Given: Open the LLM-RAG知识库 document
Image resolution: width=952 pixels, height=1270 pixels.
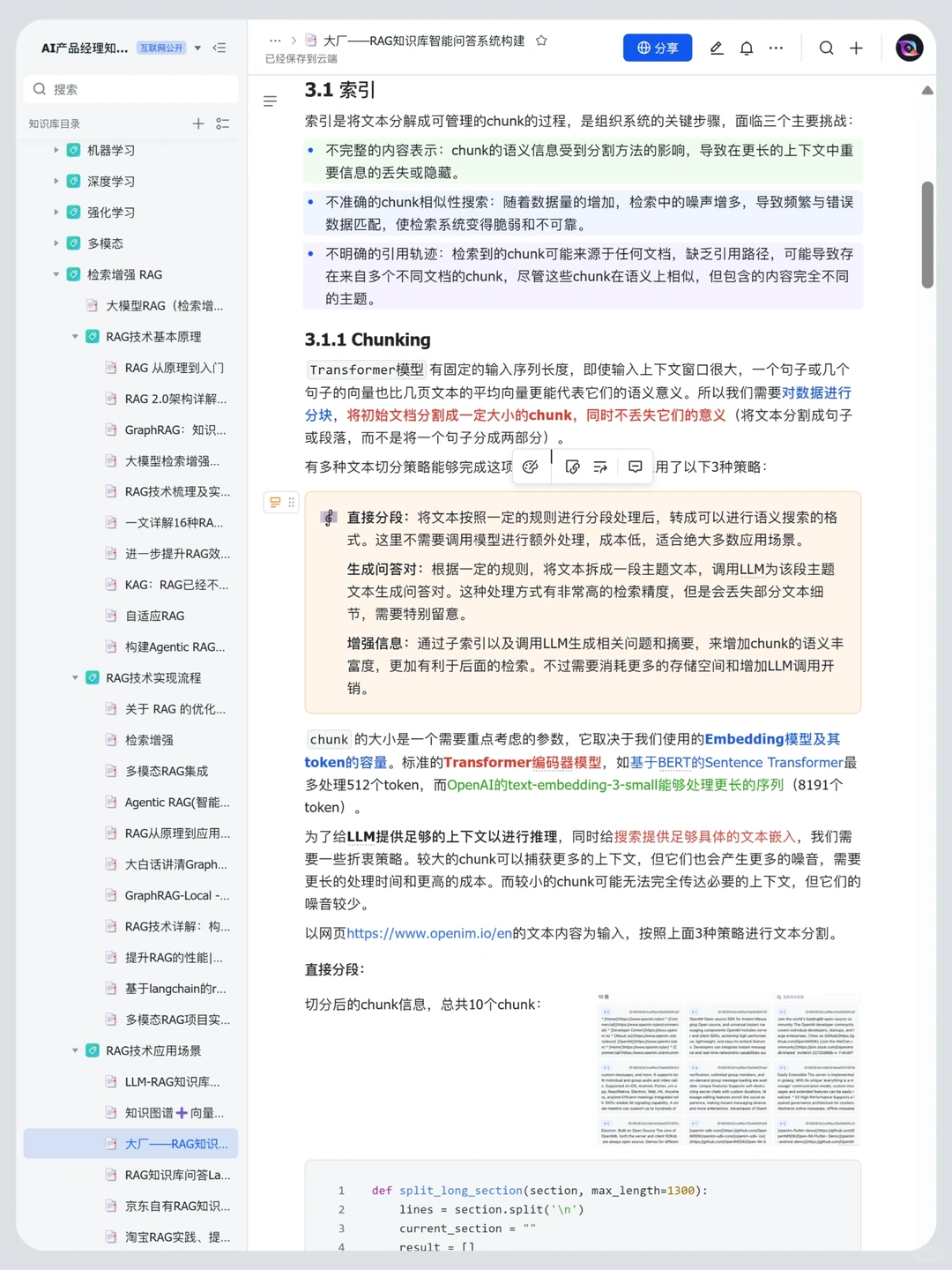Looking at the screenshot, I should (x=174, y=1081).
